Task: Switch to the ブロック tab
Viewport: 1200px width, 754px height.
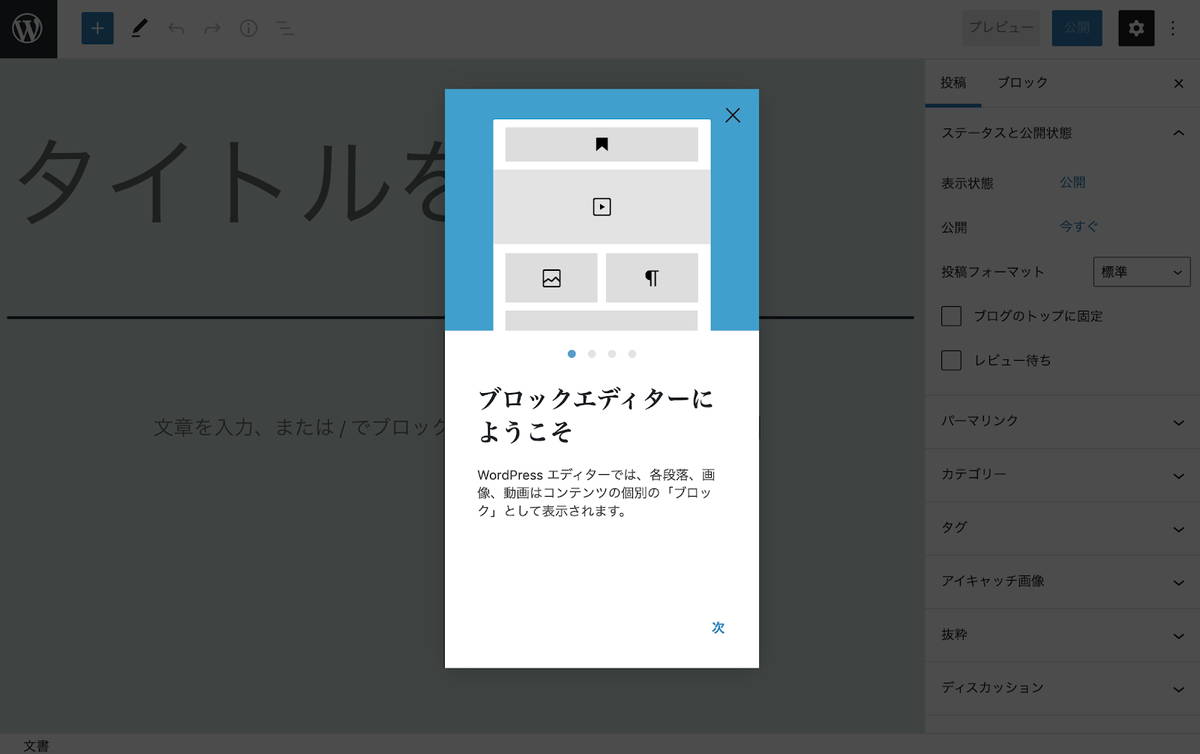Action: click(x=1023, y=83)
